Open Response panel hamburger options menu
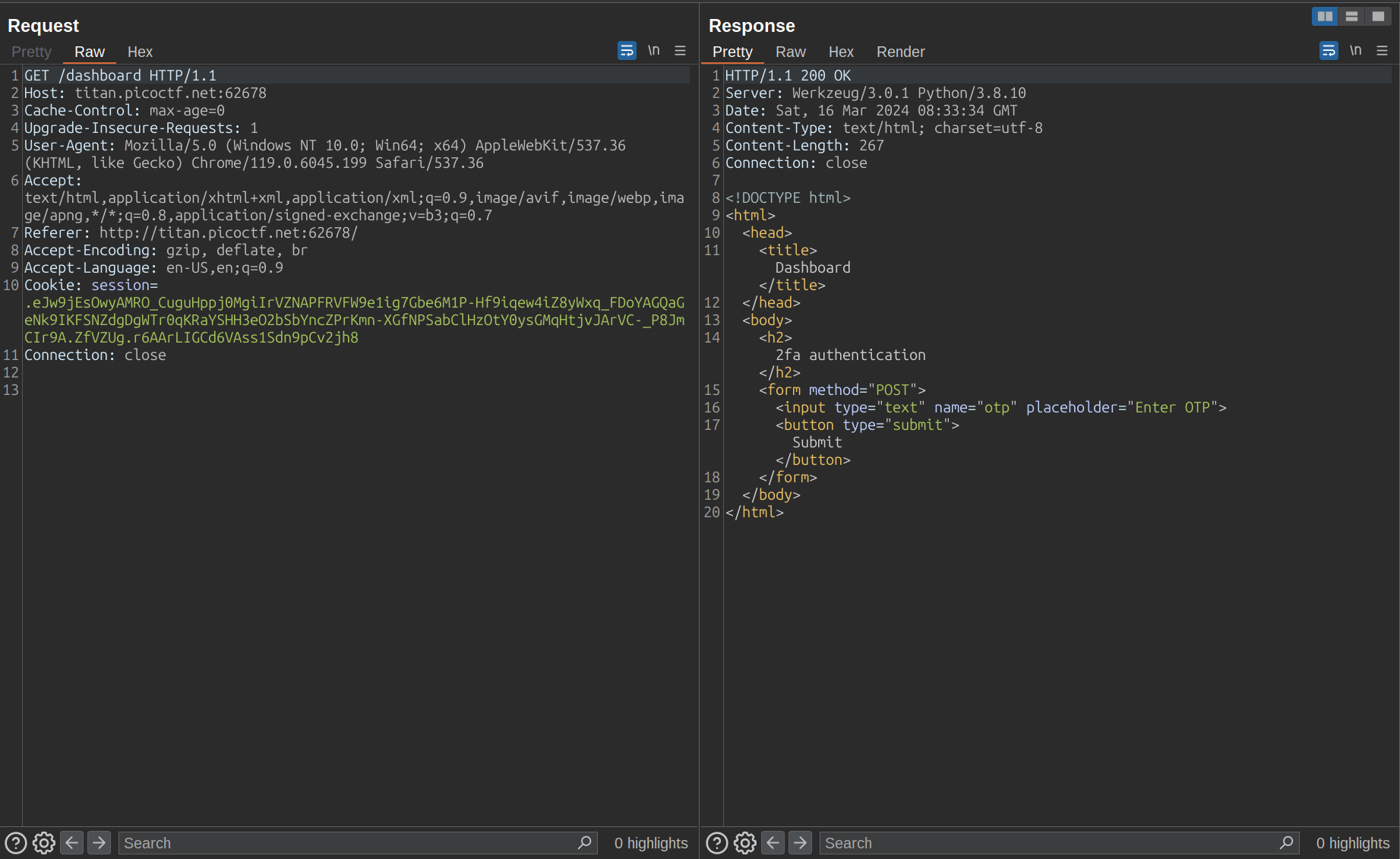 [1383, 51]
